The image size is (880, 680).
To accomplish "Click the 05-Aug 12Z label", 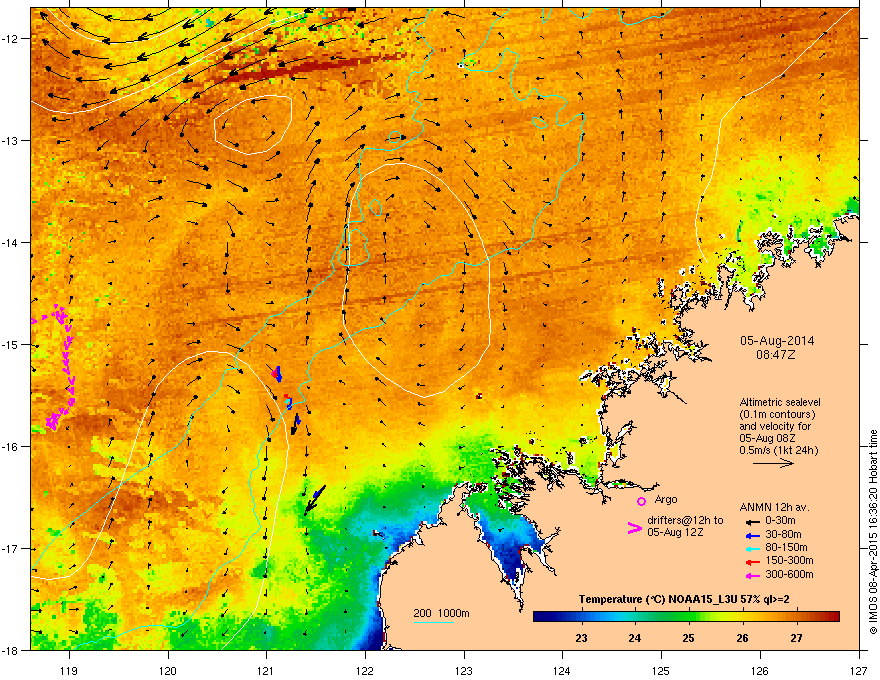I will coord(675,532).
